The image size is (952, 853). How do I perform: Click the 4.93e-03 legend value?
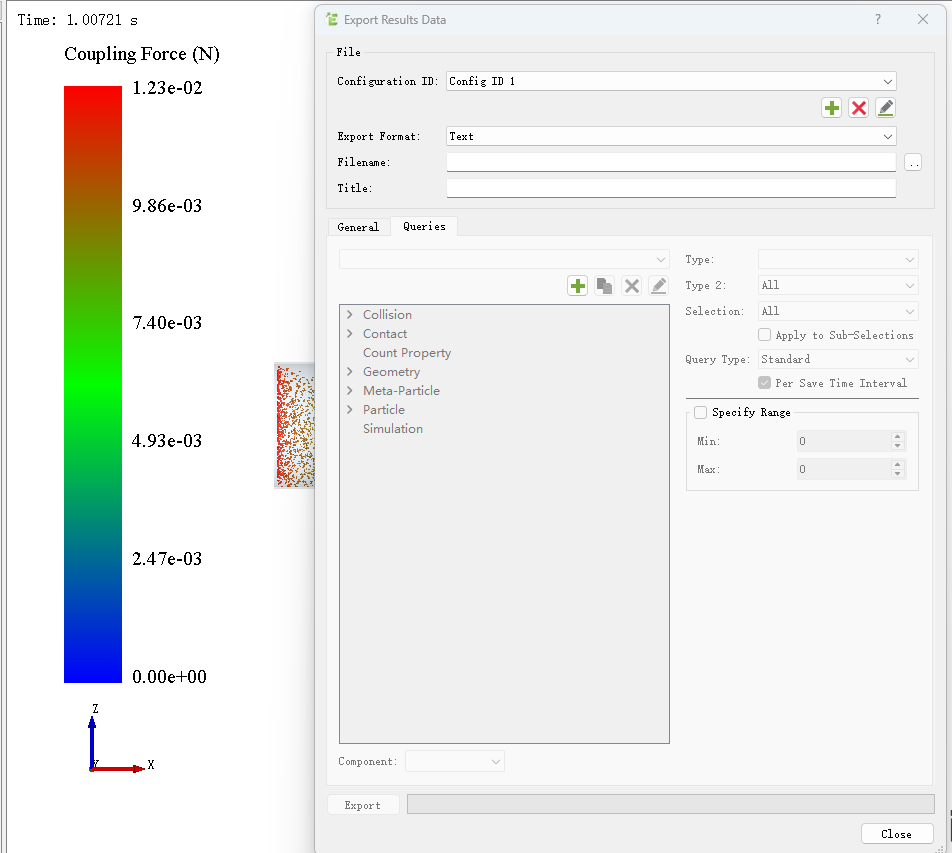click(x=167, y=441)
